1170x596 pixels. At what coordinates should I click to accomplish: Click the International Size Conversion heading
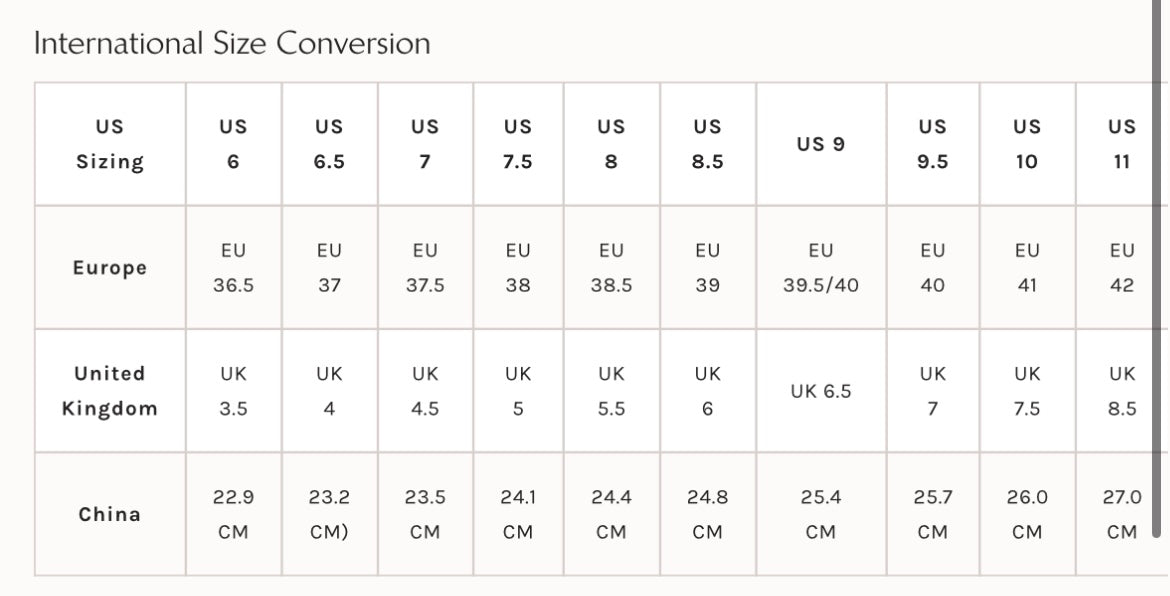pos(232,43)
